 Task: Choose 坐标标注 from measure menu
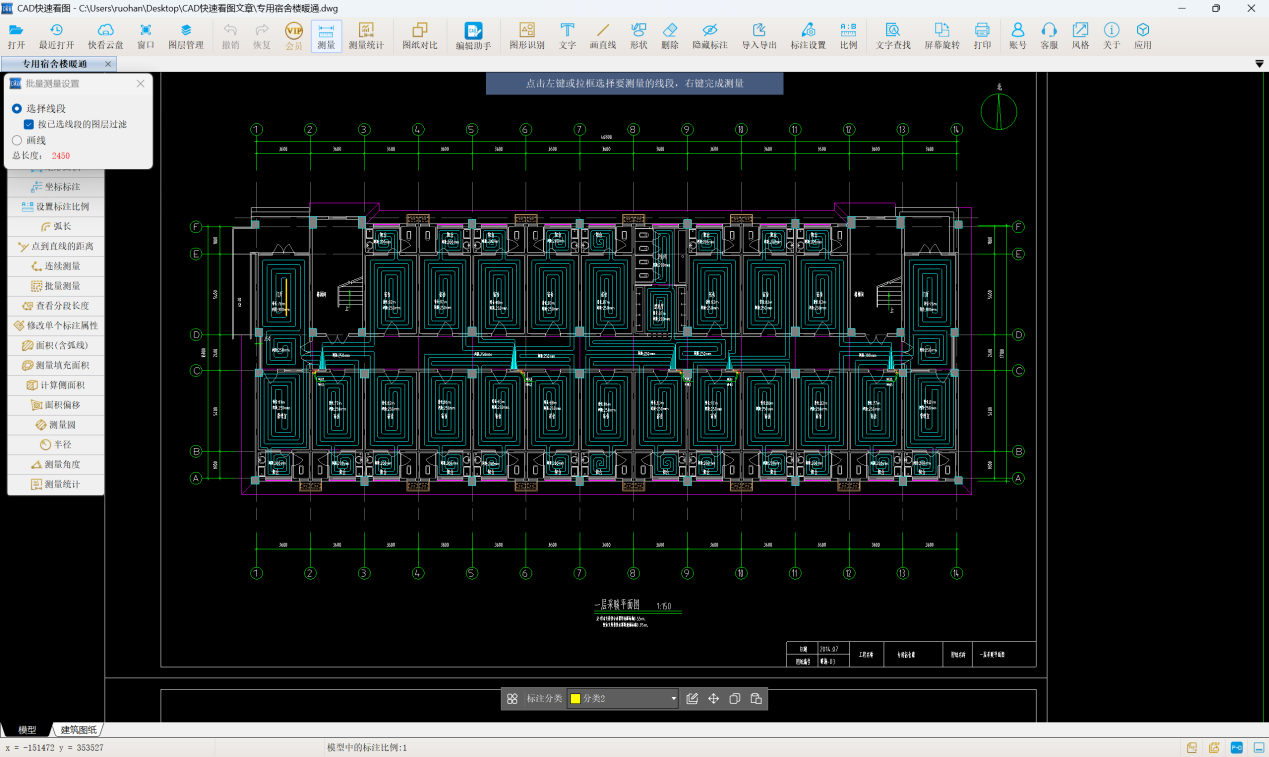[56, 187]
